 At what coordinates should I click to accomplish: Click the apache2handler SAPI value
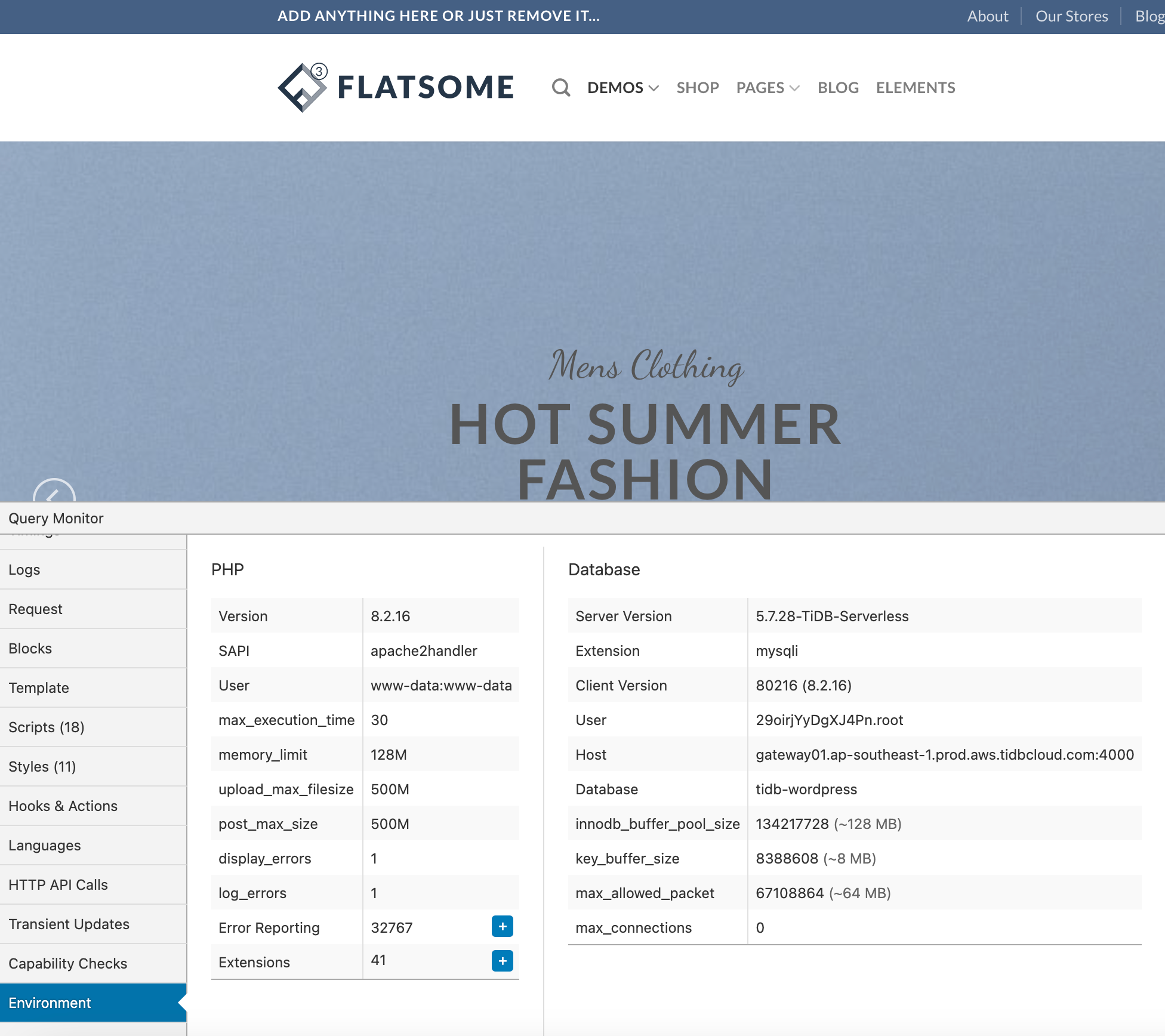coord(424,650)
